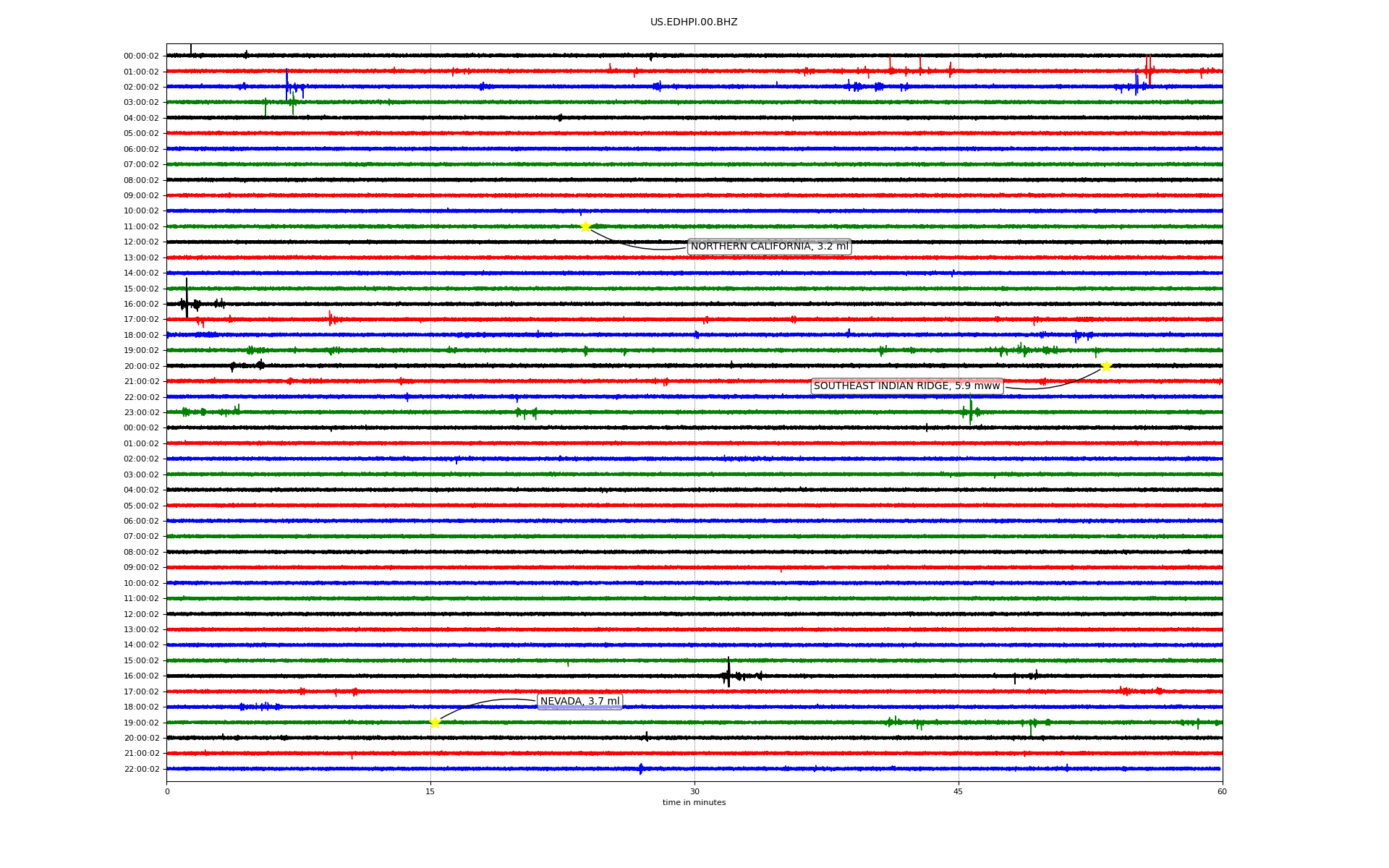Click the 45 minute x-axis tick label

point(958,791)
